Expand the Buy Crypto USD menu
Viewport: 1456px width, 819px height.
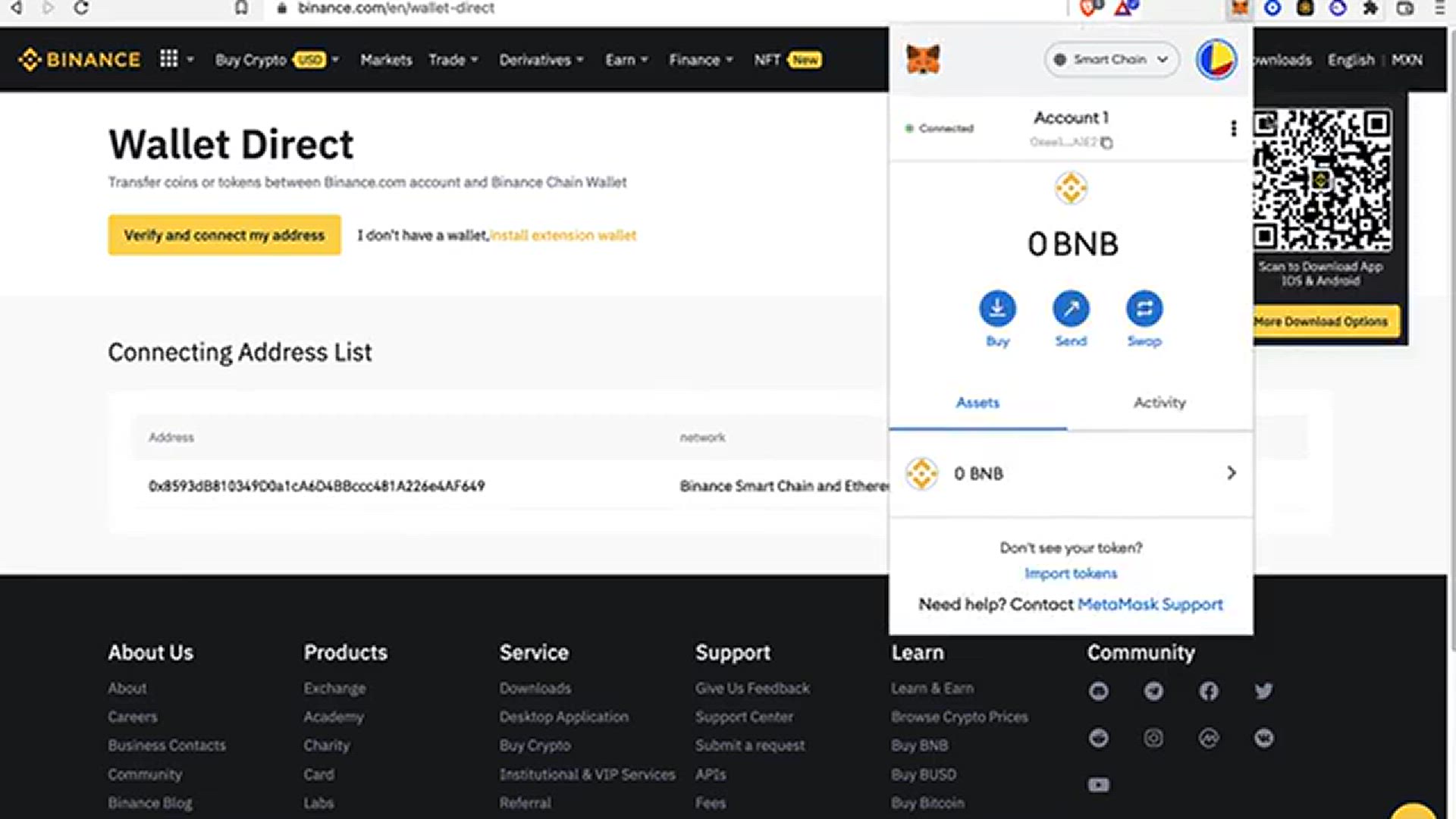(277, 59)
